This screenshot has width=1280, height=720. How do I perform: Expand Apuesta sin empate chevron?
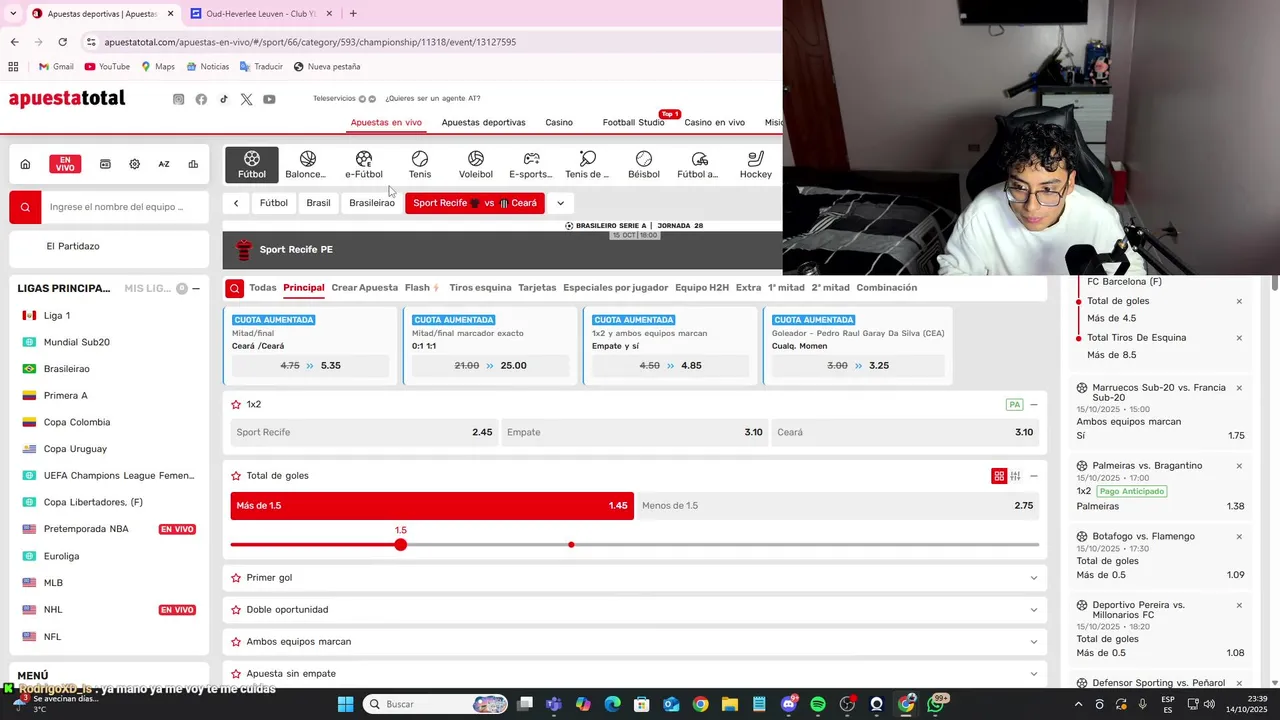[1034, 674]
